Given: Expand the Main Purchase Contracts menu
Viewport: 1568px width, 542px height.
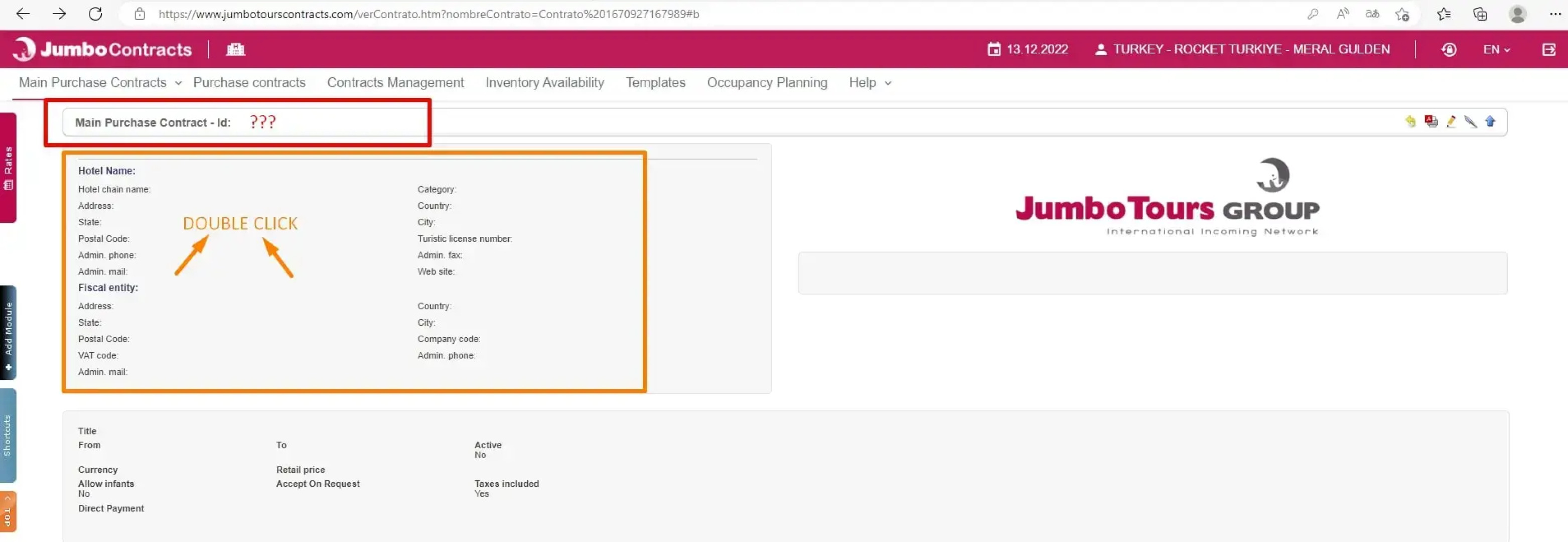Looking at the screenshot, I should (x=100, y=83).
